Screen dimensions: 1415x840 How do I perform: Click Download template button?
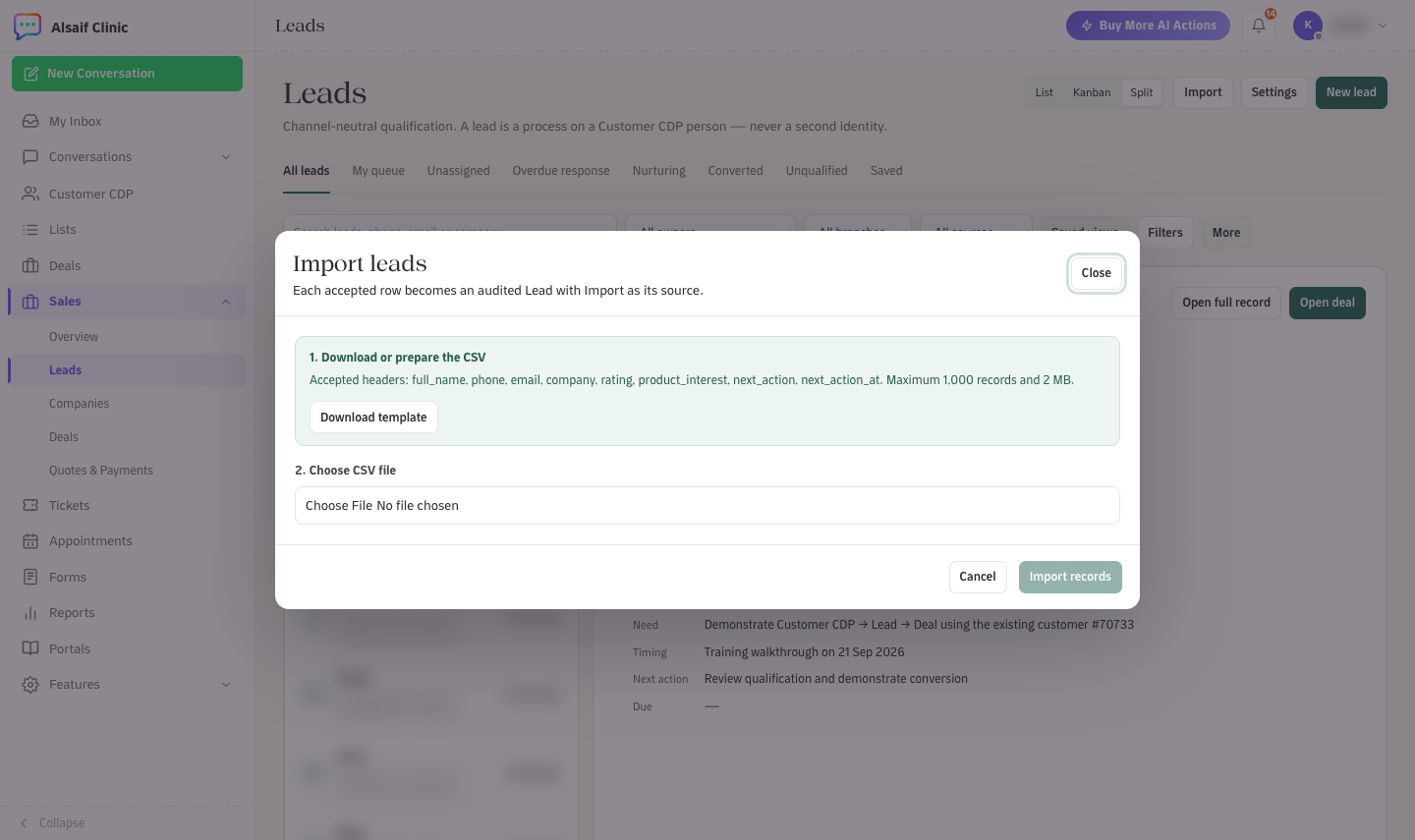tap(373, 418)
